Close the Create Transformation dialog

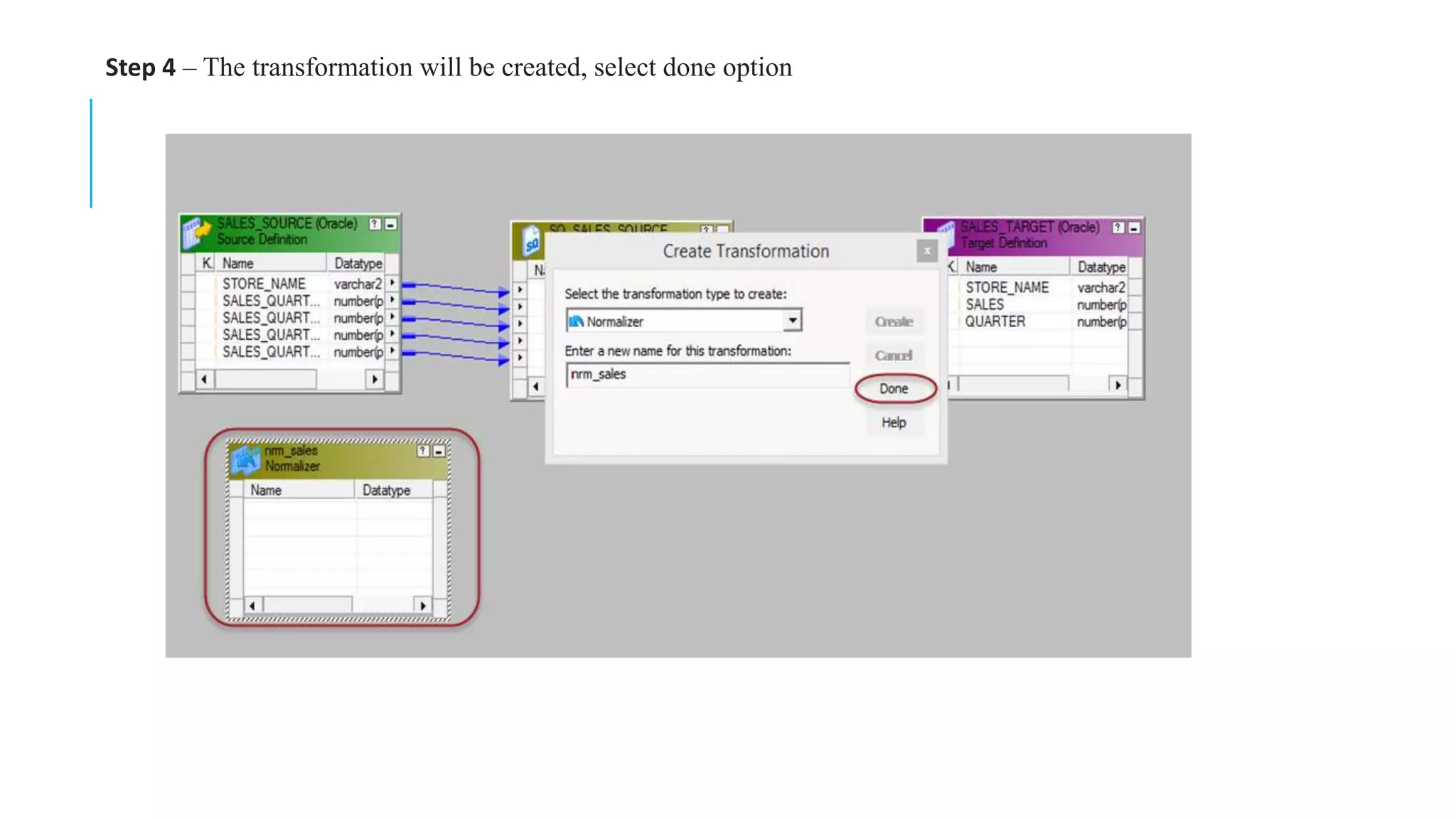coord(927,251)
